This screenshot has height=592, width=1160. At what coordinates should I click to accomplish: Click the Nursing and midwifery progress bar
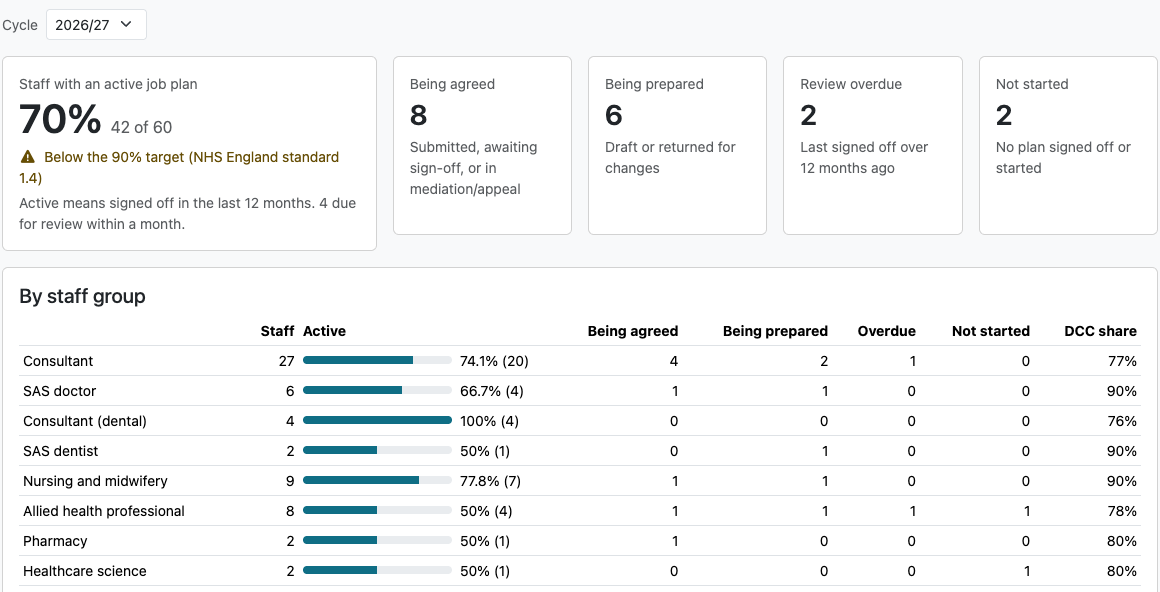377,480
